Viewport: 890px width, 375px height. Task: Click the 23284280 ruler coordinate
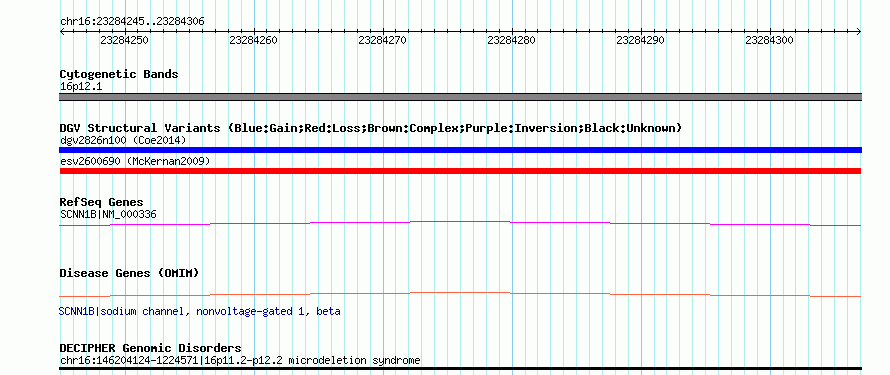[511, 40]
